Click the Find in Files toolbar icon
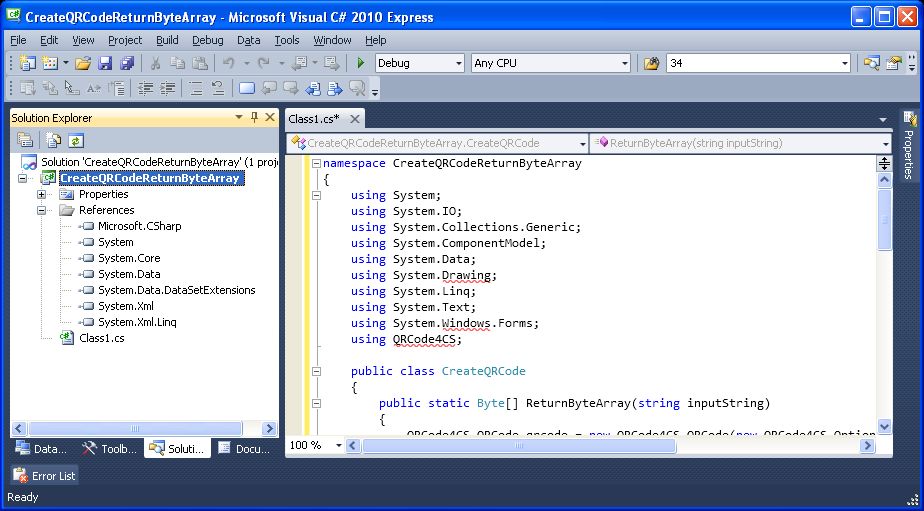The height and width of the screenshot is (511, 924). [x=651, y=63]
